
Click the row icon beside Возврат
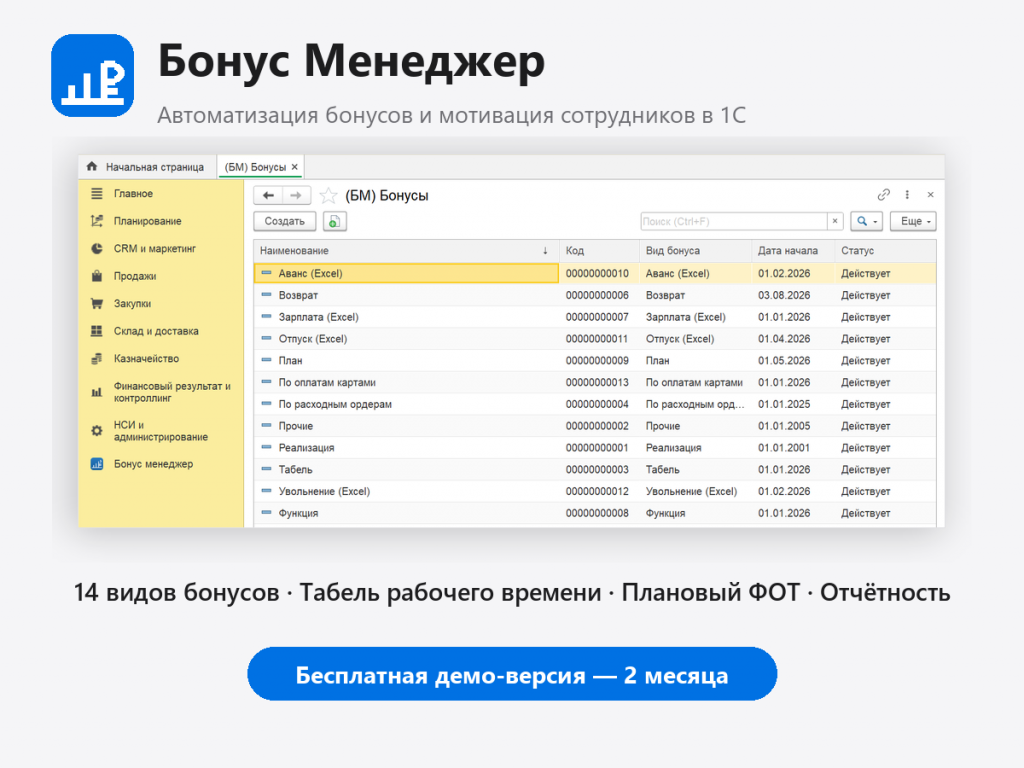click(266, 295)
